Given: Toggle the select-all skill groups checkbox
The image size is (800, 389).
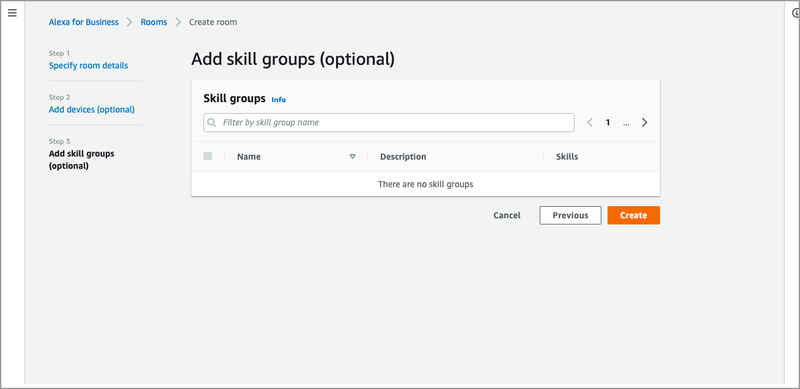Looking at the screenshot, I should (208, 156).
